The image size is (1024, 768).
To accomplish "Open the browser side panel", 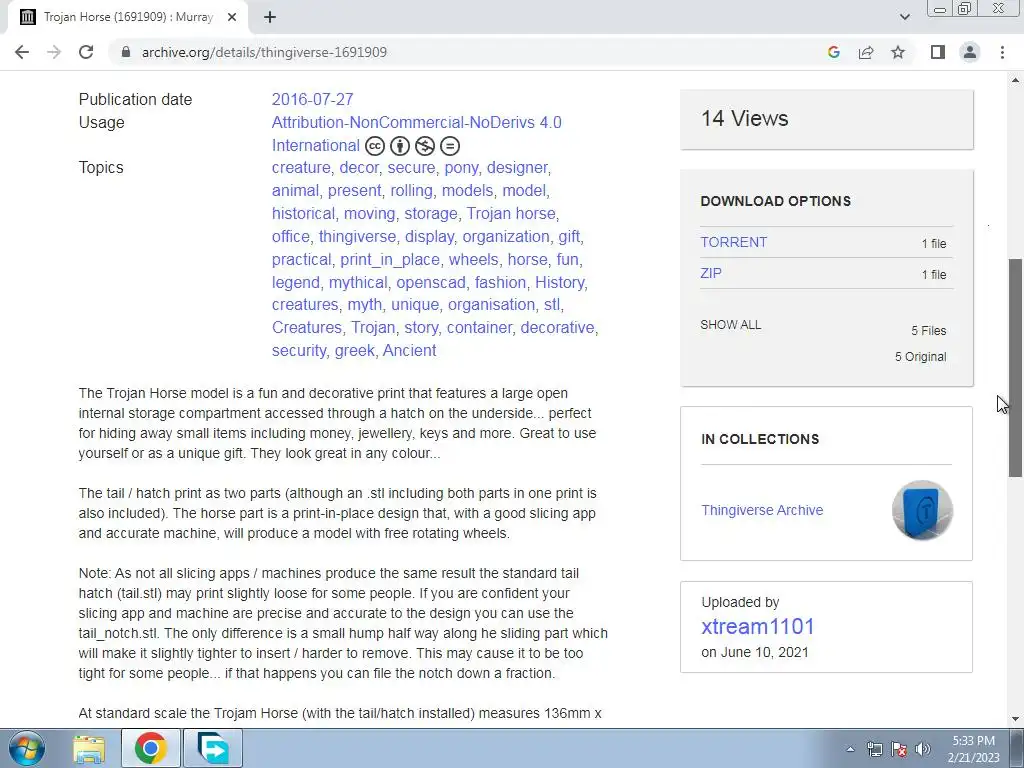I will [938, 52].
